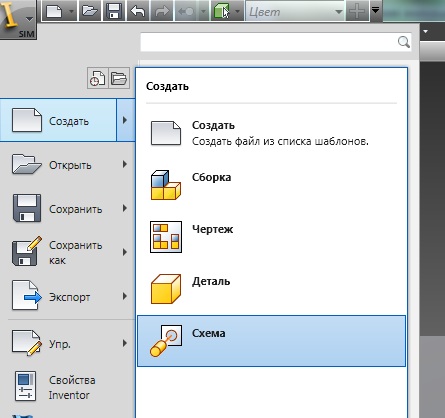Click the blank page icon for Создать
Viewport: 445px width, 418px height.
pyautogui.click(x=166, y=133)
